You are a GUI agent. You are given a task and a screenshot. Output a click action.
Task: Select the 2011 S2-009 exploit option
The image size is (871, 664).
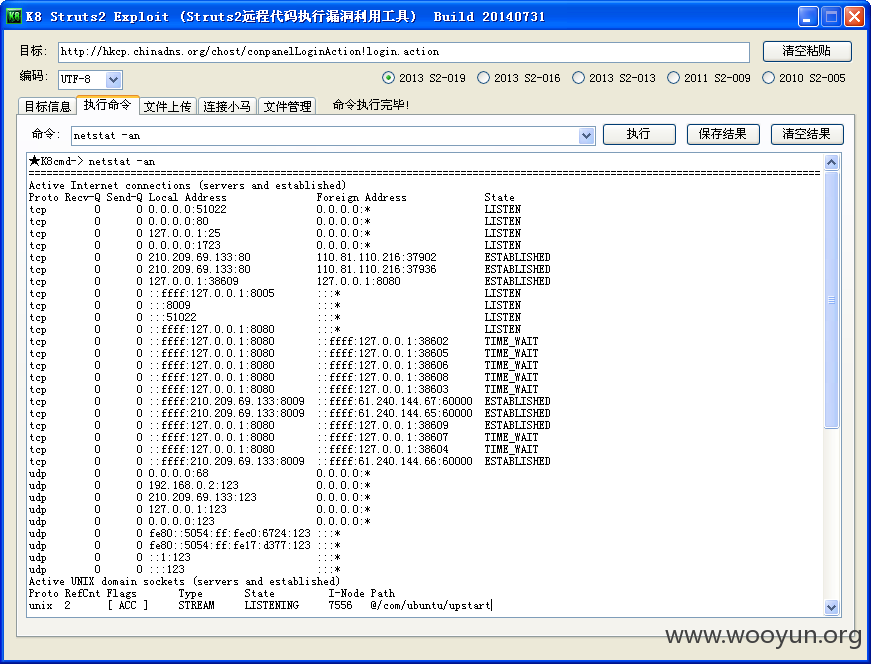click(x=709, y=78)
